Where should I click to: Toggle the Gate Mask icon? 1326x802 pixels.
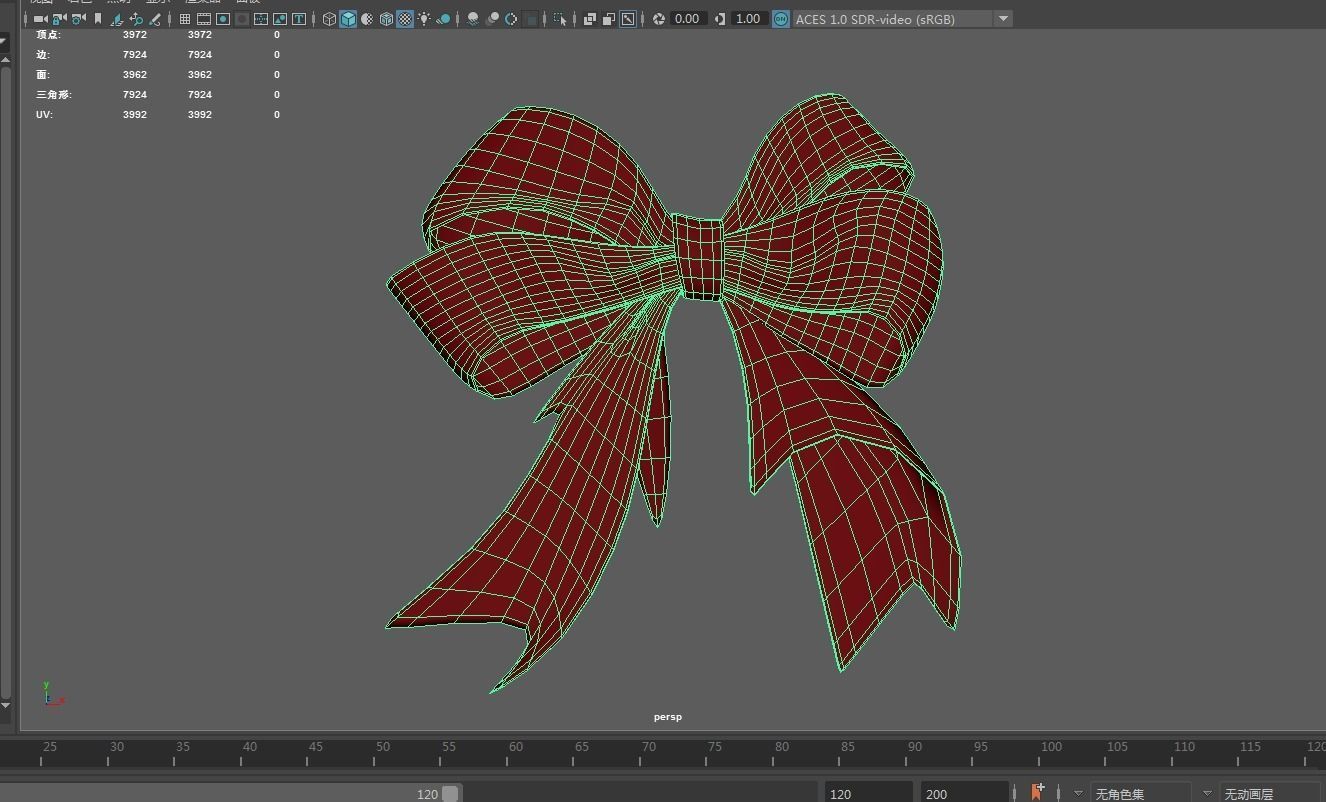click(242, 19)
